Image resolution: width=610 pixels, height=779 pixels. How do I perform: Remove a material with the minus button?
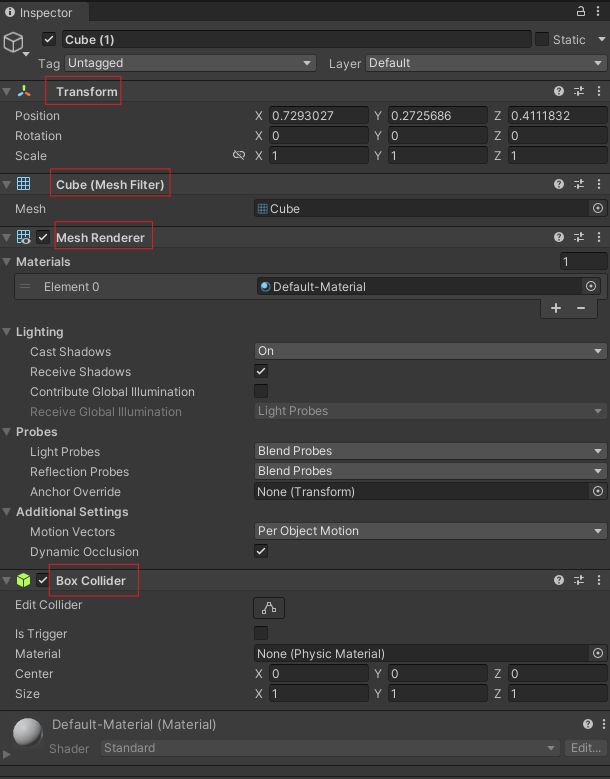click(x=581, y=308)
